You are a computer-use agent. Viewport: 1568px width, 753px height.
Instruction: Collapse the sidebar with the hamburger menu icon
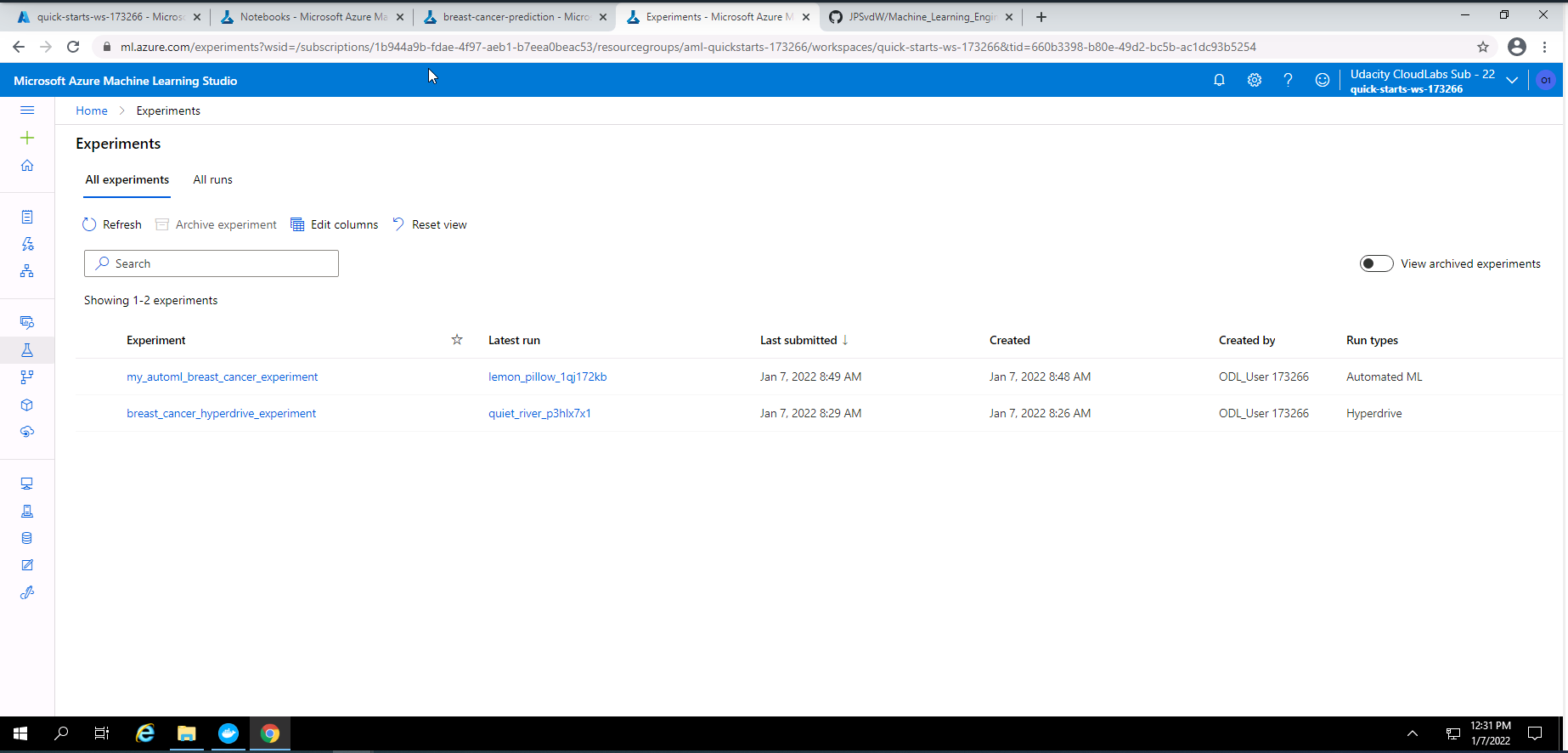27,110
